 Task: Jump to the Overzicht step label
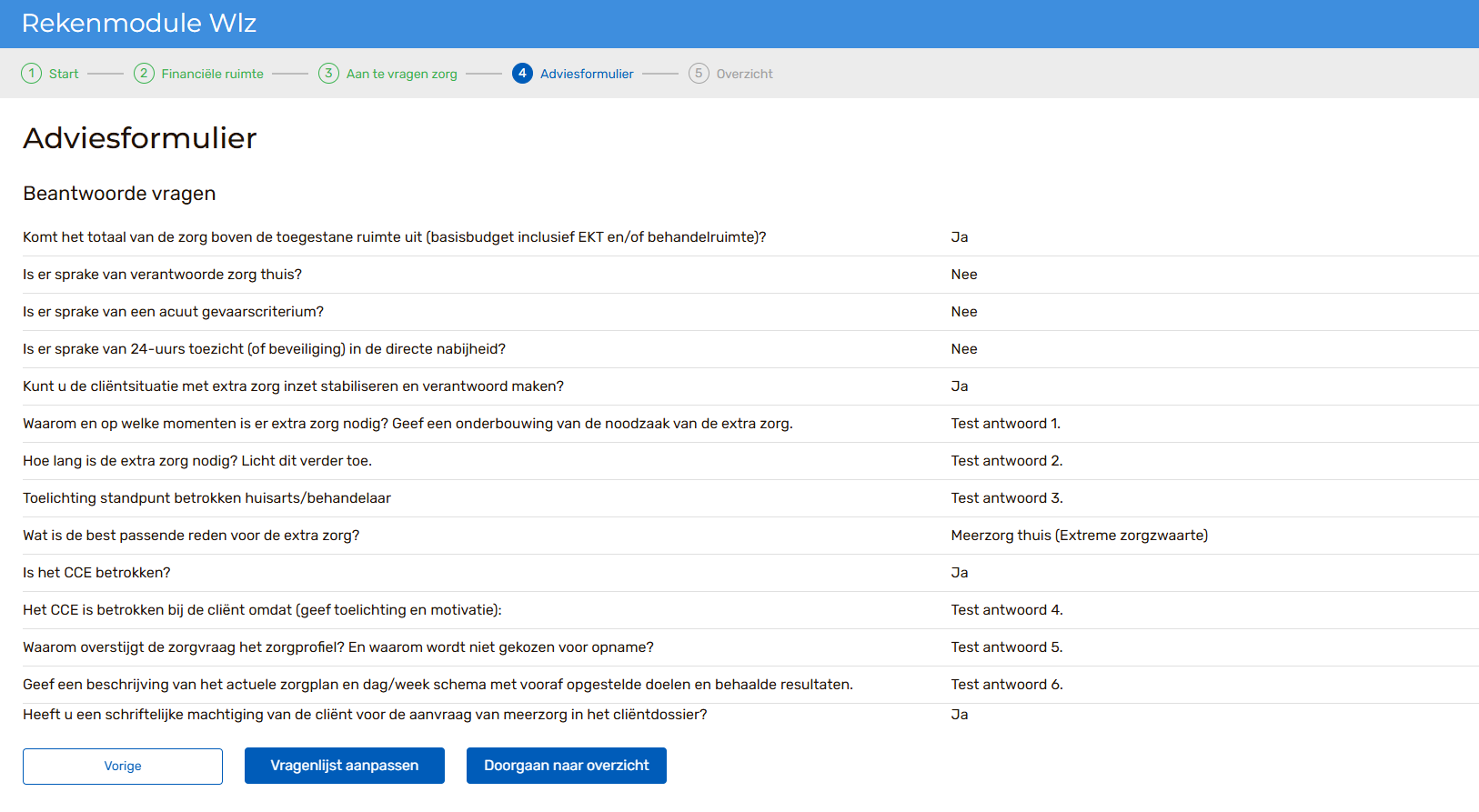[x=744, y=74]
